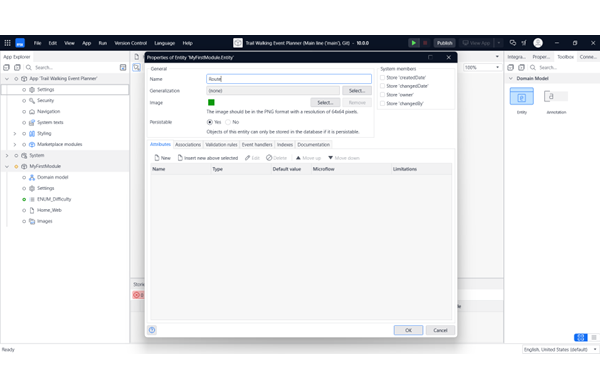Open the Language menu
This screenshot has width=600, height=390.
tap(165, 43)
